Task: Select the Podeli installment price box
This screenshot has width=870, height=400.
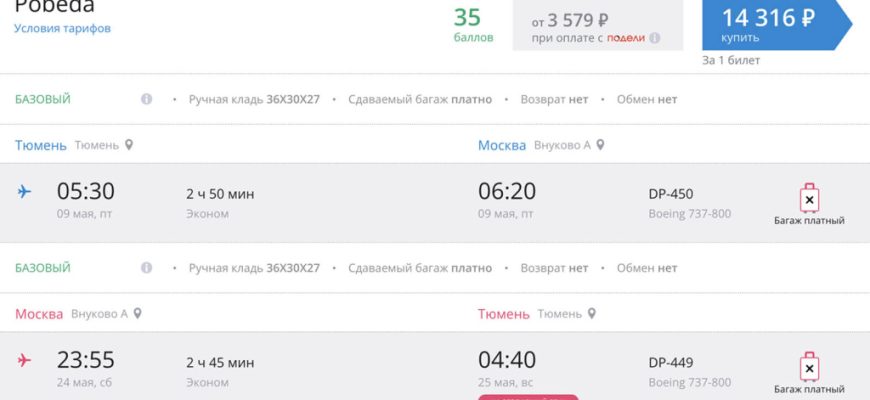Action: [x=597, y=26]
